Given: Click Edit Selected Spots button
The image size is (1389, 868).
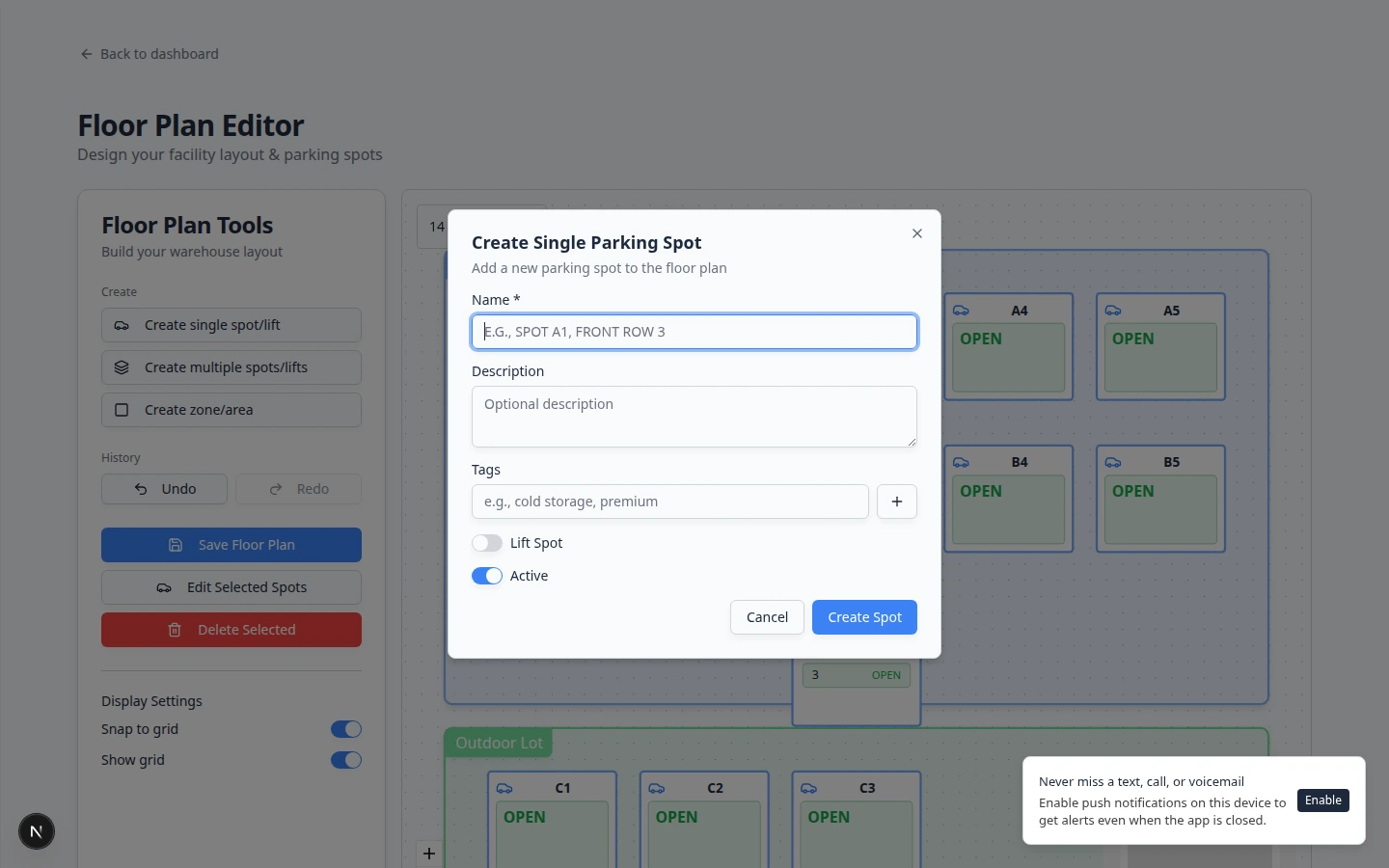Looking at the screenshot, I should [231, 587].
